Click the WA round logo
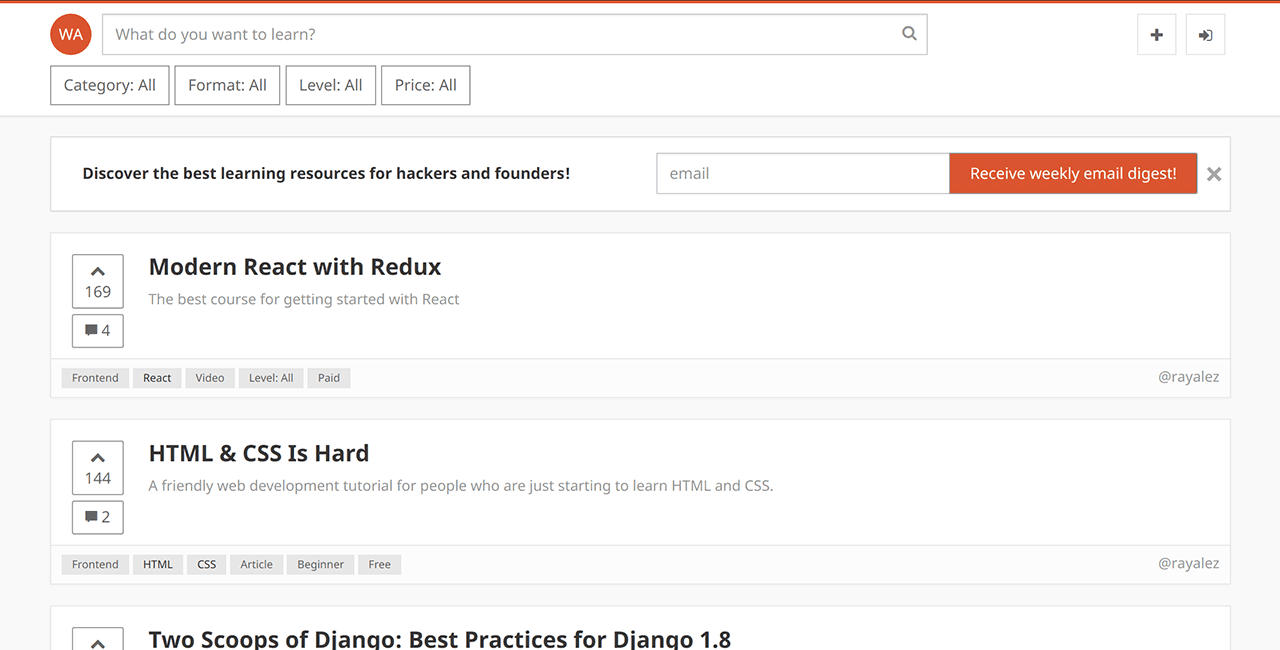1280x650 pixels. coord(71,34)
